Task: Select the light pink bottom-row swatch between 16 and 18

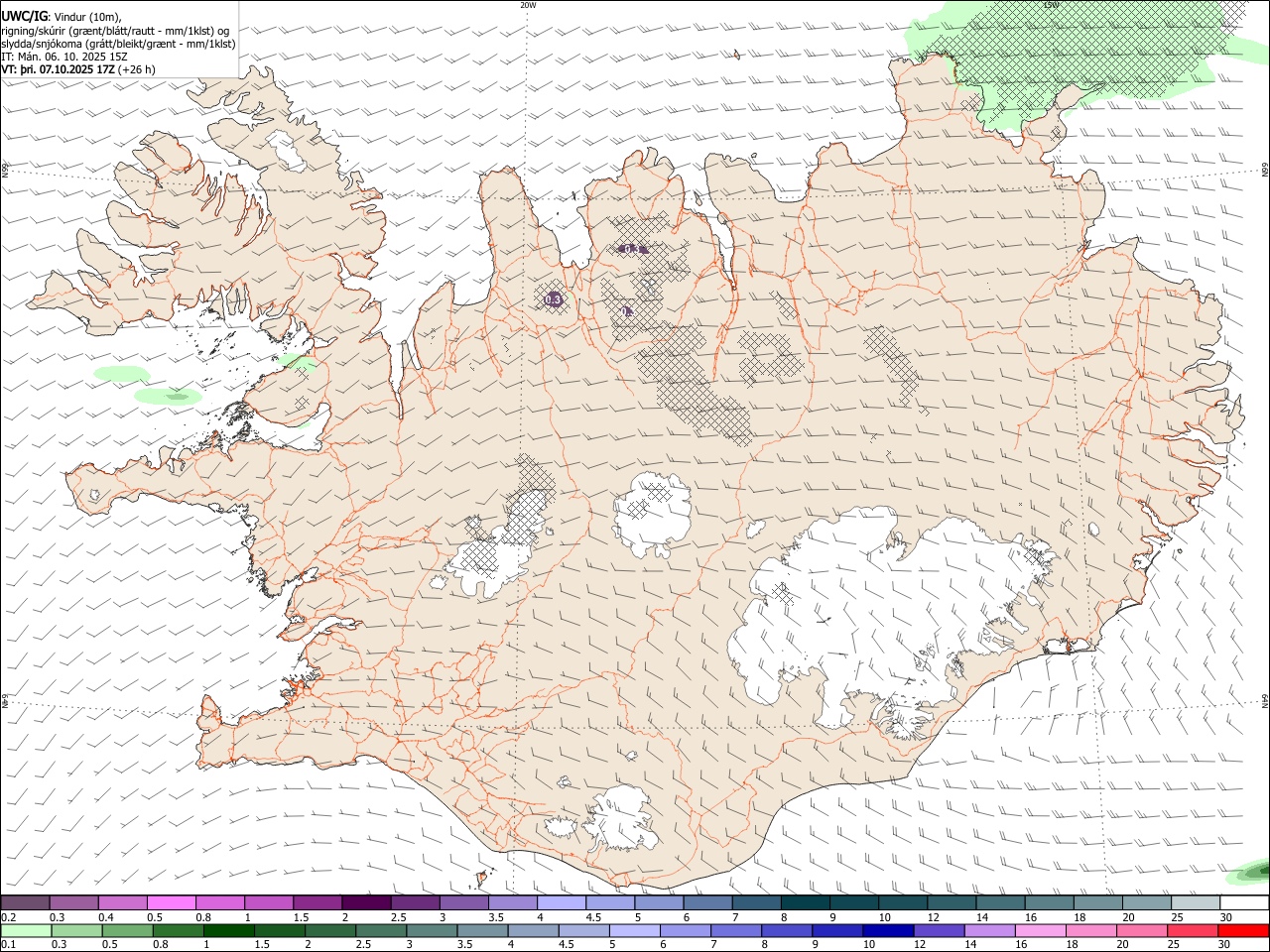Action: [x=1039, y=931]
